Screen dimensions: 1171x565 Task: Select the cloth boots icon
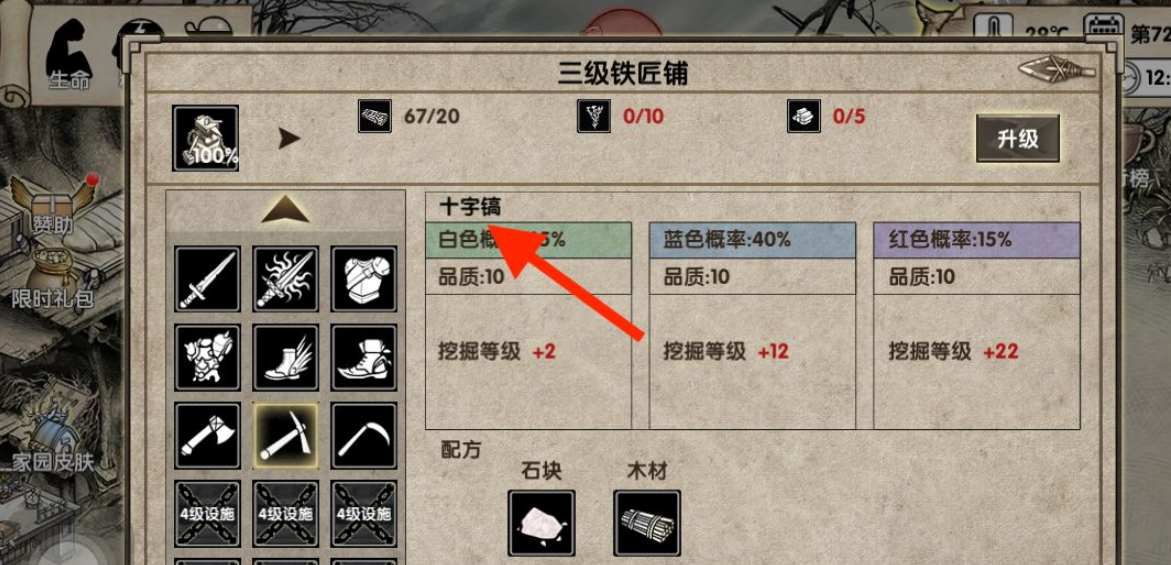tap(364, 358)
